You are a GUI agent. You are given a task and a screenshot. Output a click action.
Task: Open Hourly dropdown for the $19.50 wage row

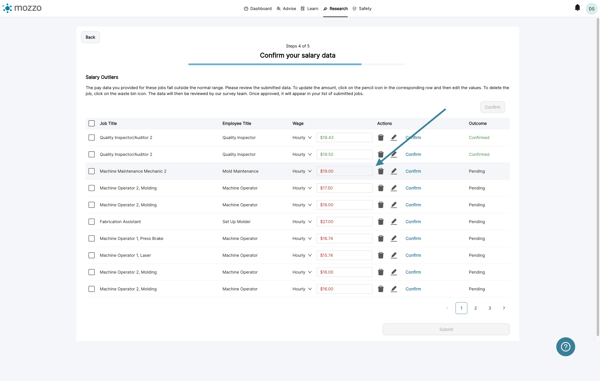point(302,154)
